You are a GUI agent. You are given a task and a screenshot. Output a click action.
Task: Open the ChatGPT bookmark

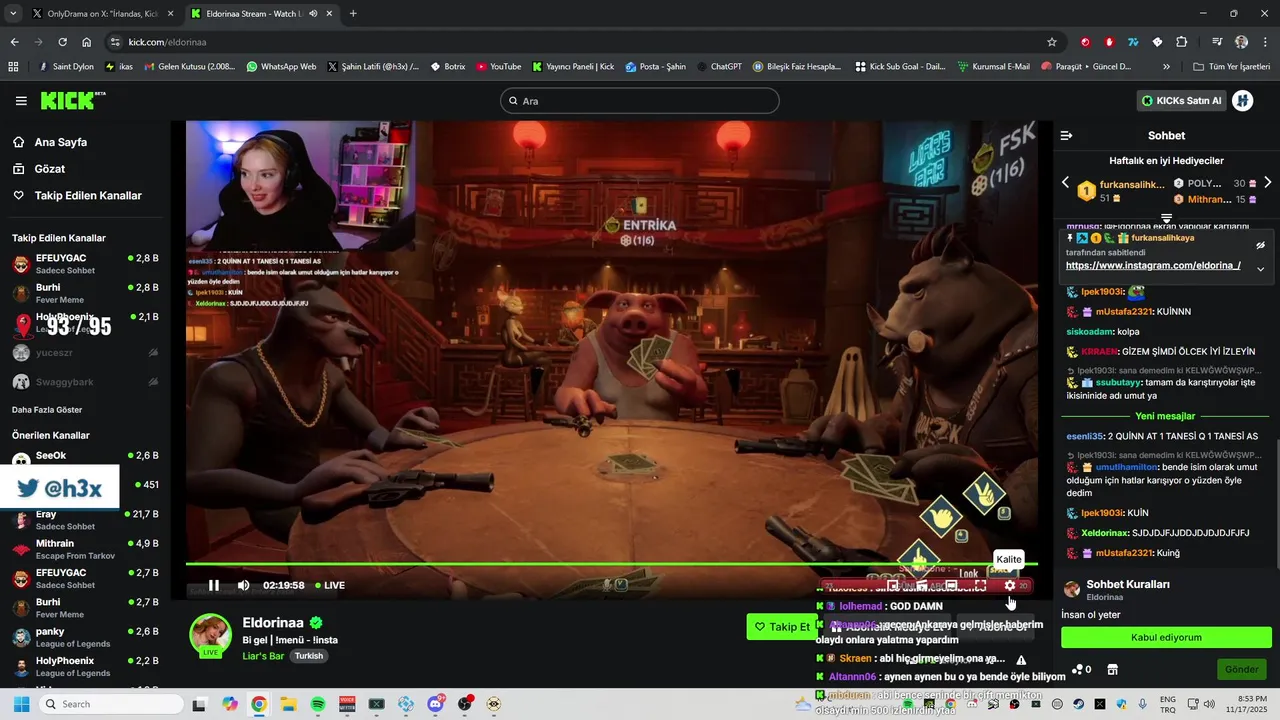pyautogui.click(x=718, y=67)
